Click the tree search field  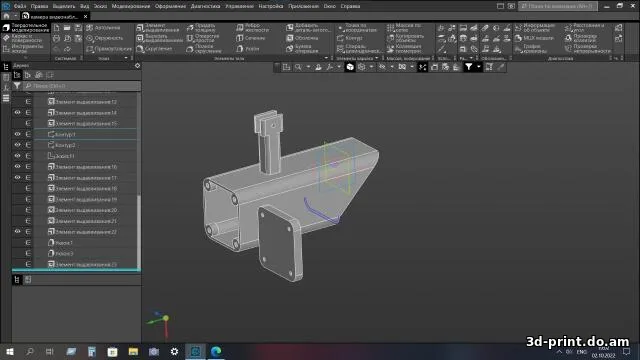pyautogui.click(x=82, y=86)
